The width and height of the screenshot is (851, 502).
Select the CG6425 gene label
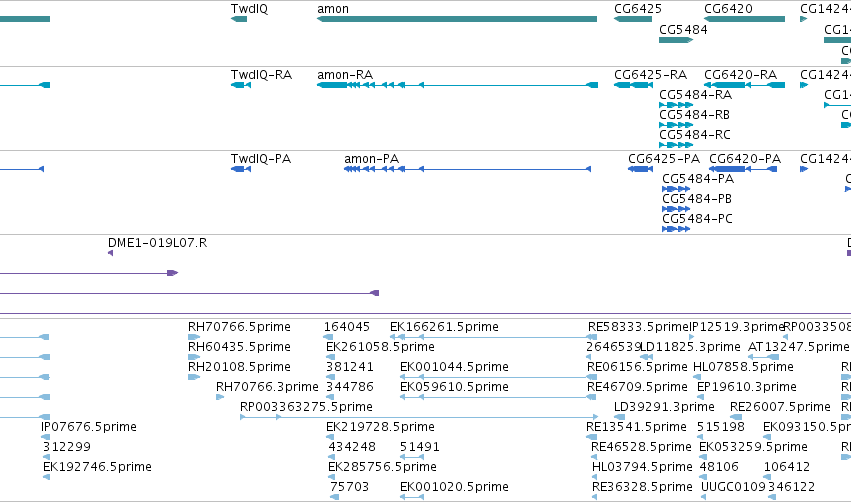pyautogui.click(x=638, y=9)
